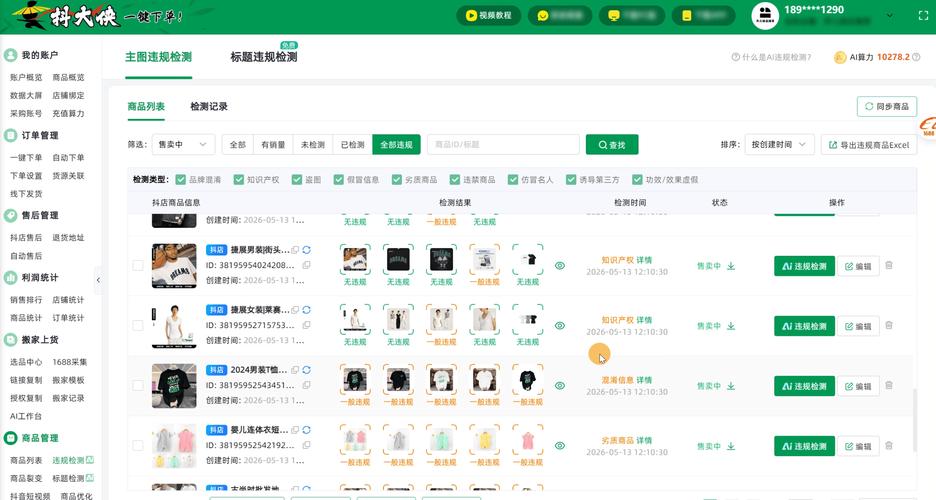Open the 按创建时间 sort dropdown
This screenshot has width=936, height=500.
pos(779,144)
